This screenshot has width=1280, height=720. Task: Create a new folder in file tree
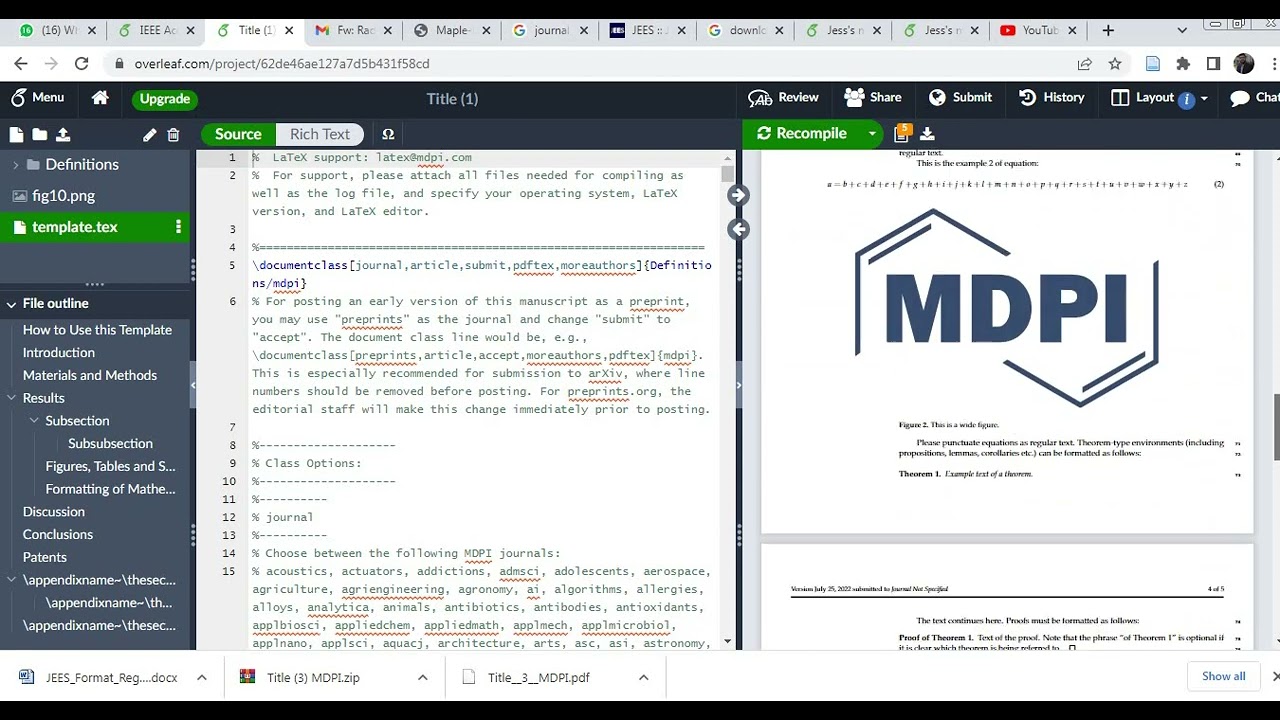39,134
